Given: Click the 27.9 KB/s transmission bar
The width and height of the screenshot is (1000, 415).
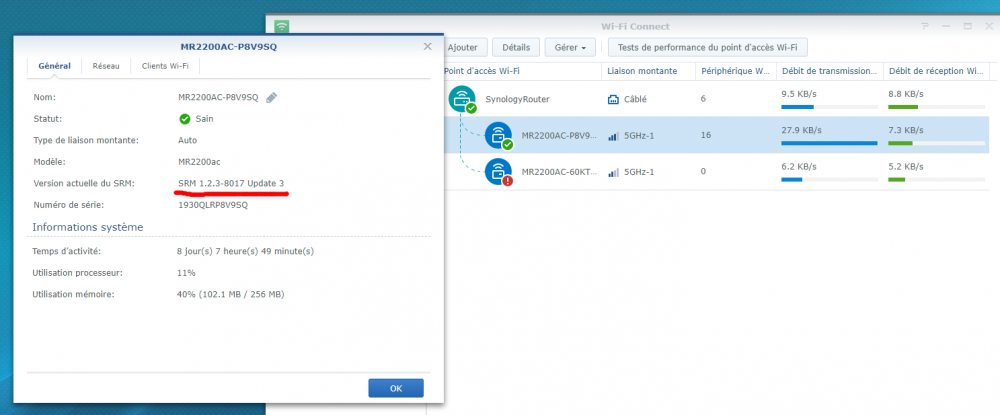Looking at the screenshot, I should tap(829, 143).
